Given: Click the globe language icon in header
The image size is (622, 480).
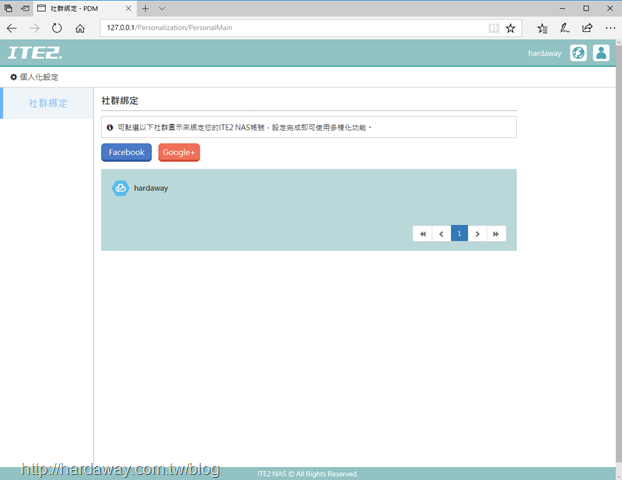Looking at the screenshot, I should 578,53.
